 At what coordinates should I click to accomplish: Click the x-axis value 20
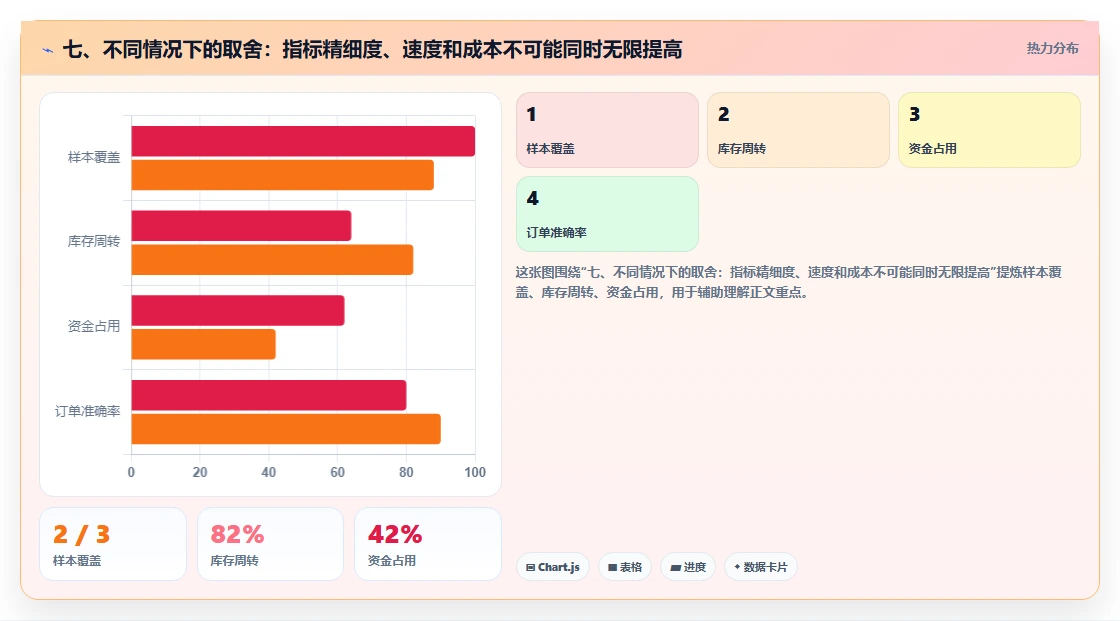(x=200, y=472)
